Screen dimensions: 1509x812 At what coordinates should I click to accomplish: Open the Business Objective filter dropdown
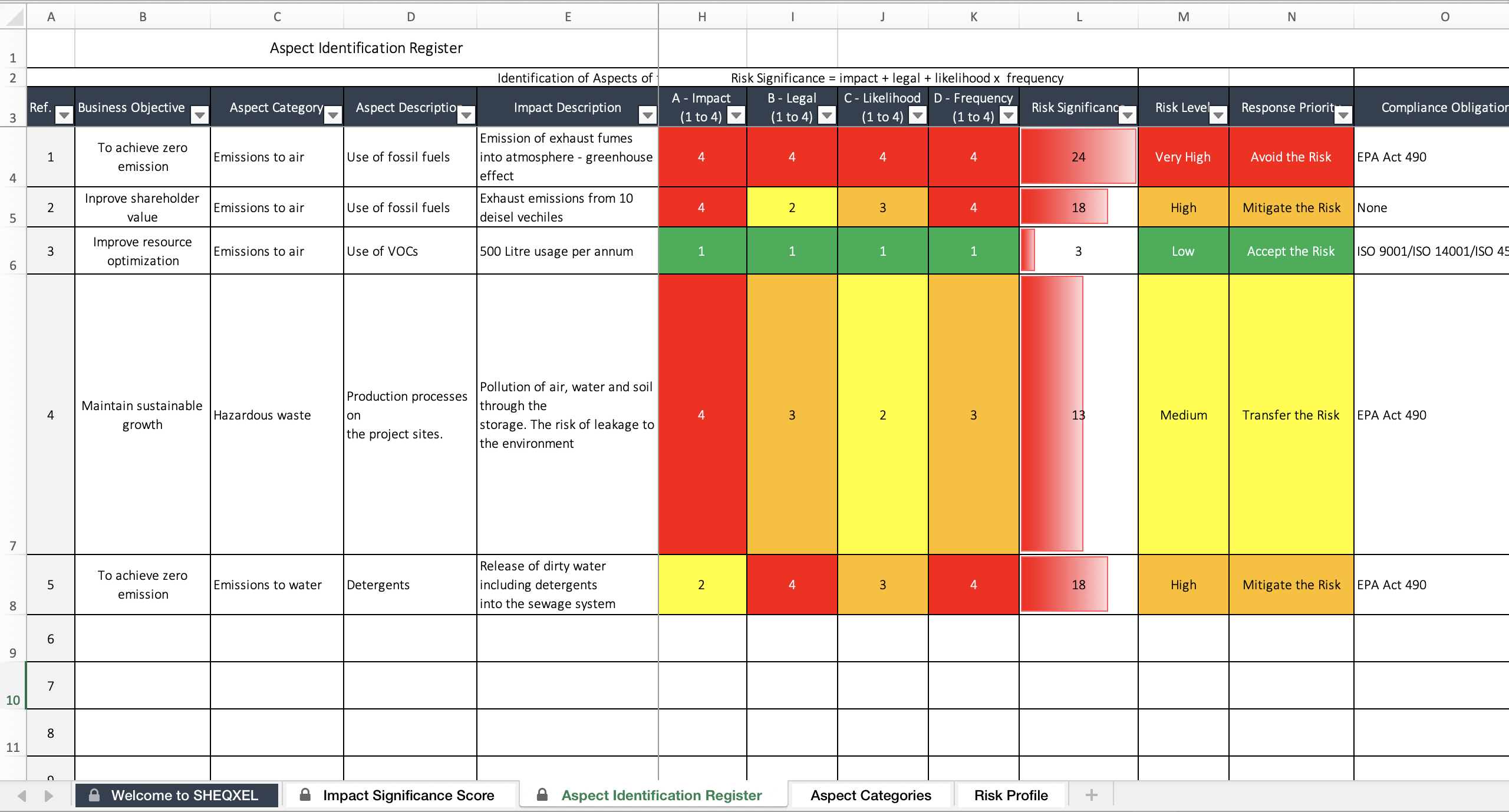[x=200, y=115]
